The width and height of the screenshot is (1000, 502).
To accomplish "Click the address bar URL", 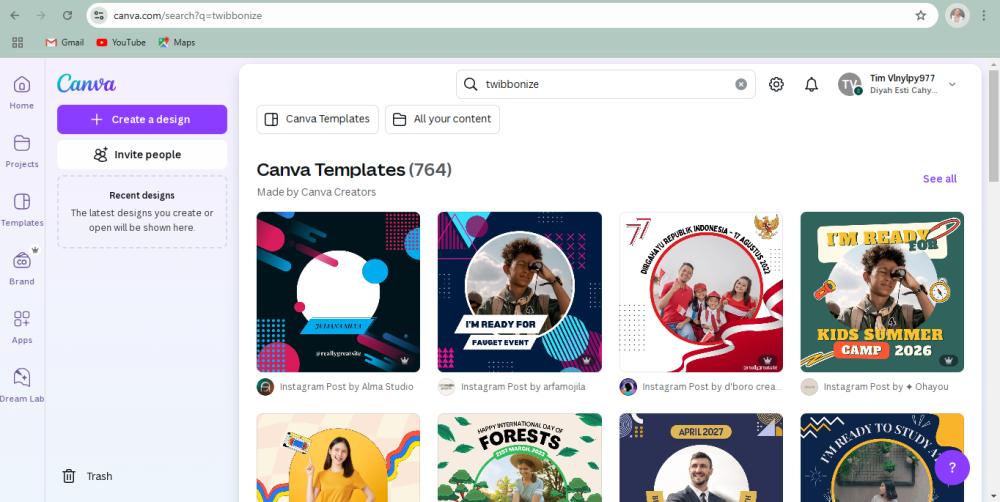I will click(x=188, y=15).
